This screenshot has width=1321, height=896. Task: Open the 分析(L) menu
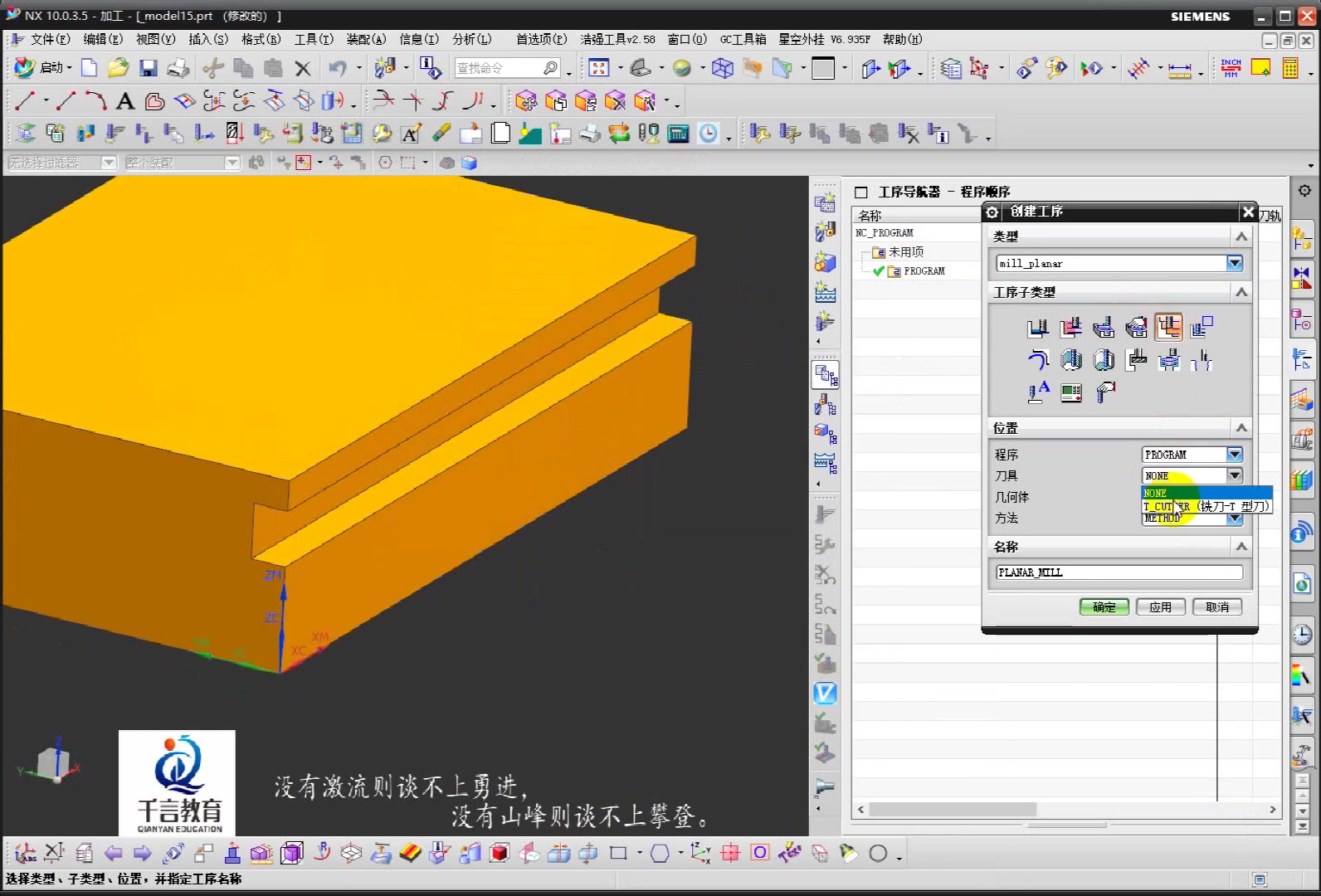tap(472, 39)
